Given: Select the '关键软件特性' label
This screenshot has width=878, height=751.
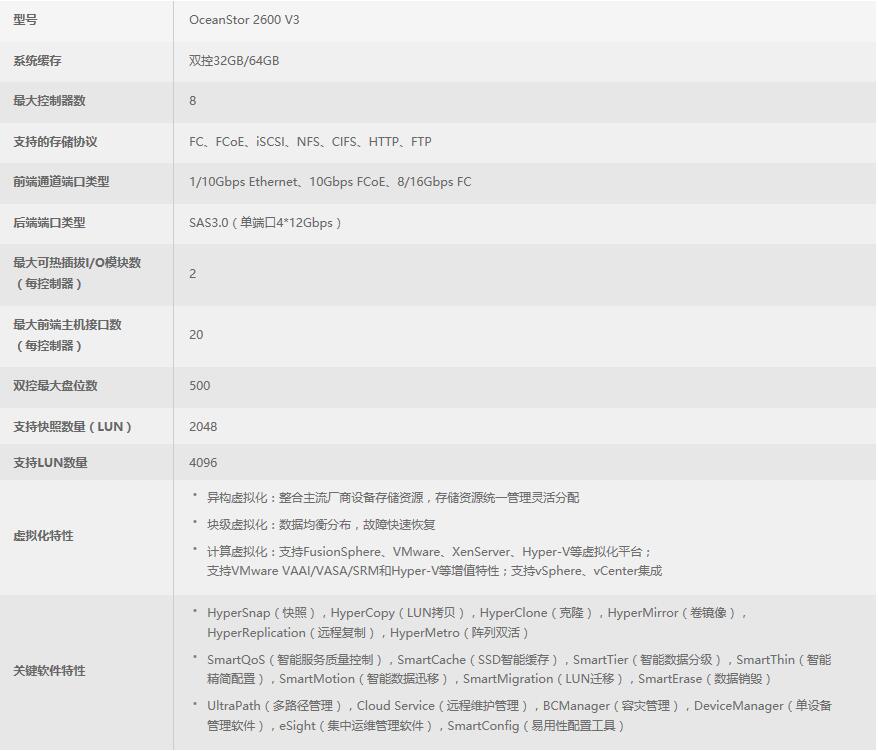Looking at the screenshot, I should pos(49,671).
